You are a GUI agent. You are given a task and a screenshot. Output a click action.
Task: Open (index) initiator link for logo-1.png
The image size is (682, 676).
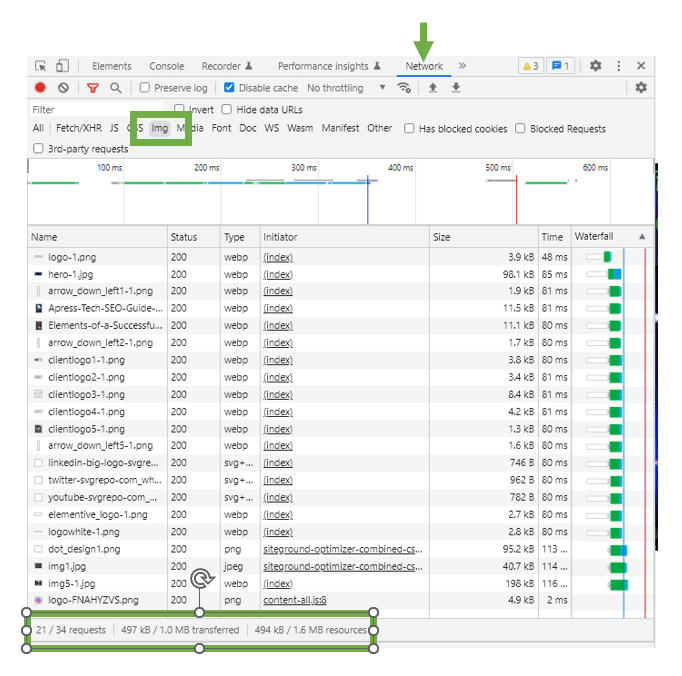point(278,257)
